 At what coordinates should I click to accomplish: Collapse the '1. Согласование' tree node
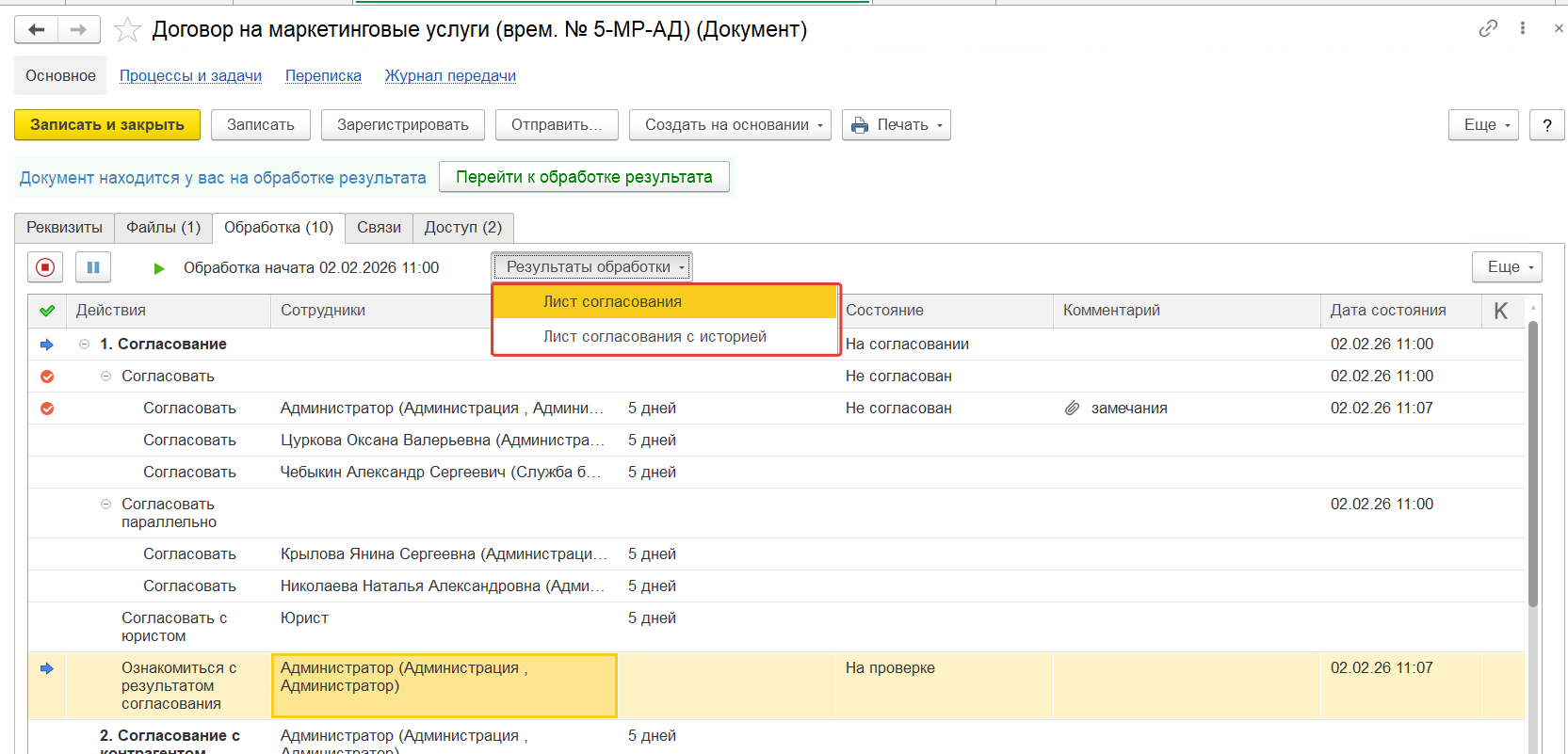85,345
